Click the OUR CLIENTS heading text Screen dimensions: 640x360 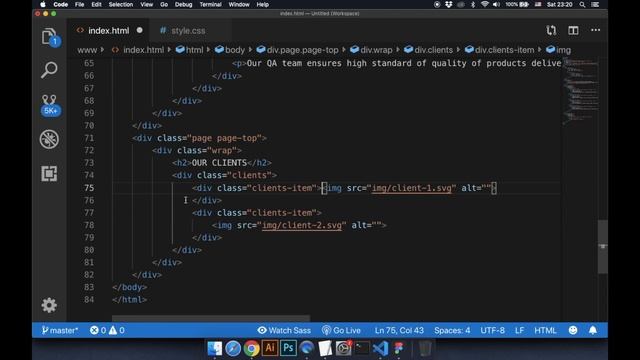click(x=219, y=163)
